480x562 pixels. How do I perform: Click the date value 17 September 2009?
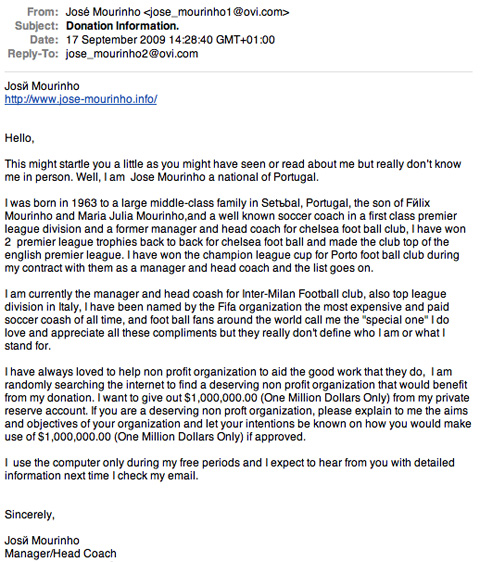point(115,40)
